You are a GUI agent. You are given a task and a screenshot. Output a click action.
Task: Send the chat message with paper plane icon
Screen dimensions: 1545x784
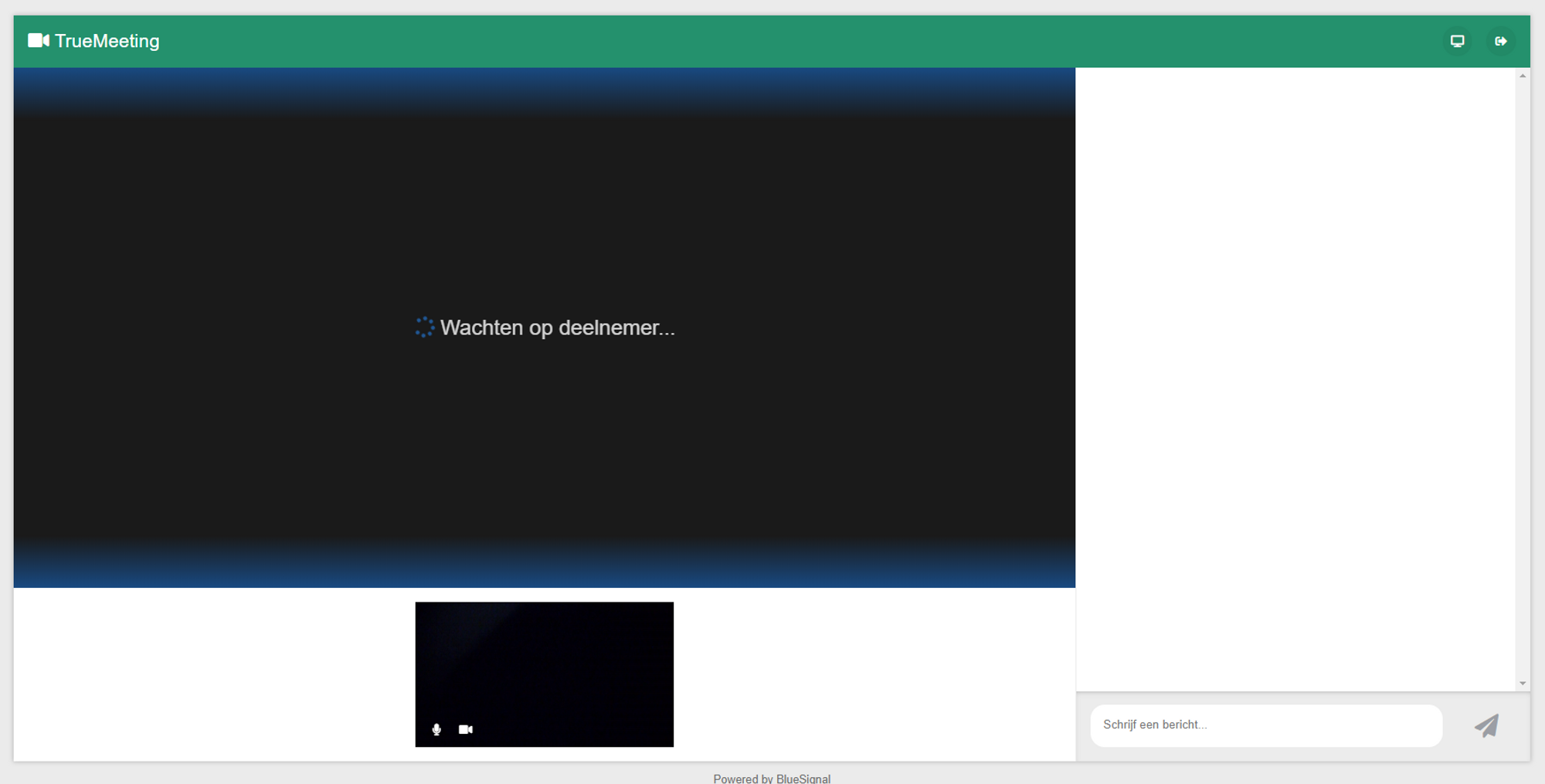point(1486,725)
